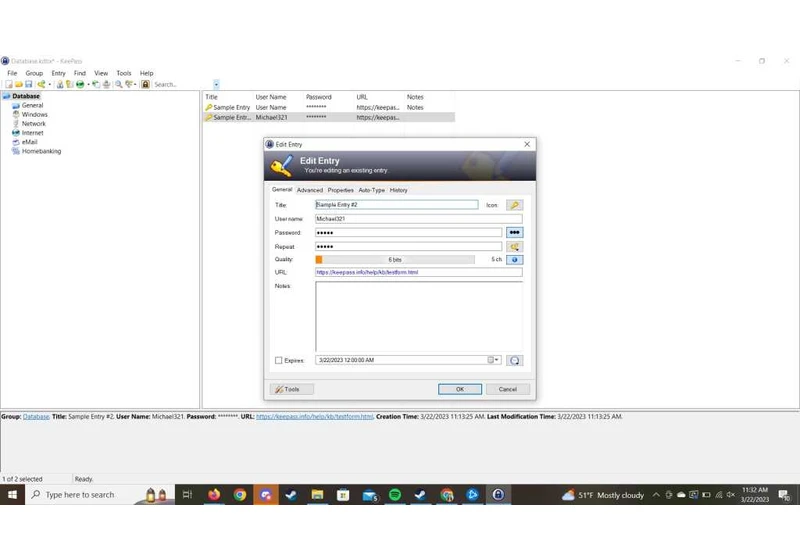Click into the User name field
The height and width of the screenshot is (560, 800).
[x=418, y=219]
